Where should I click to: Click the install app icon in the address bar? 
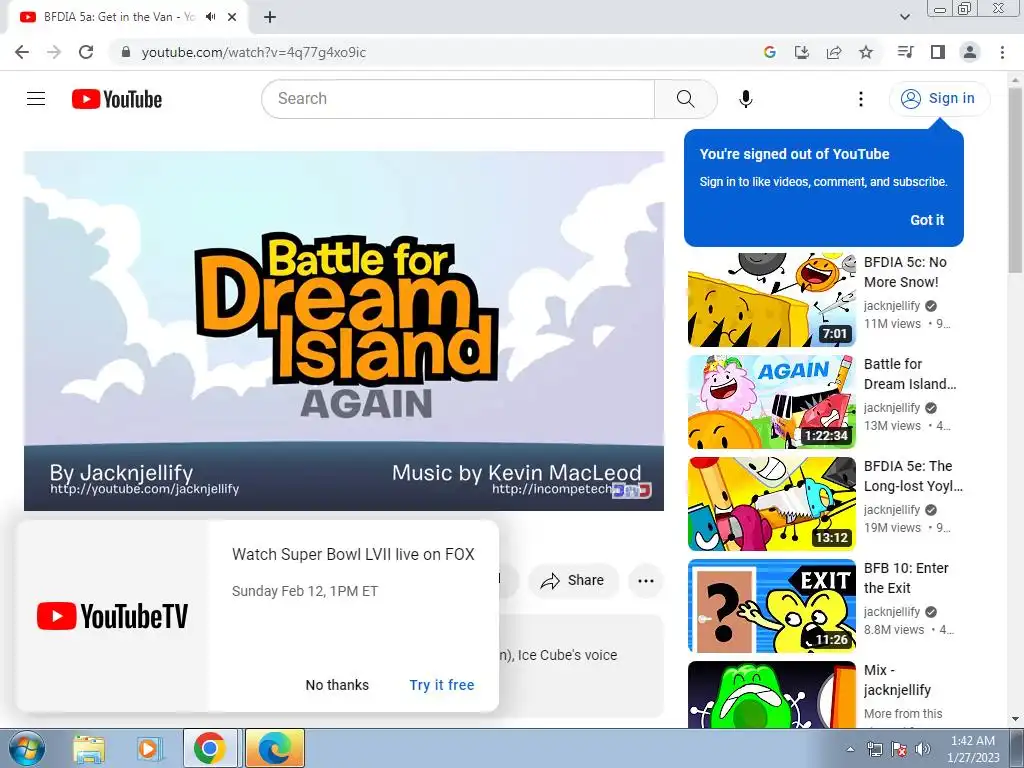click(x=801, y=52)
